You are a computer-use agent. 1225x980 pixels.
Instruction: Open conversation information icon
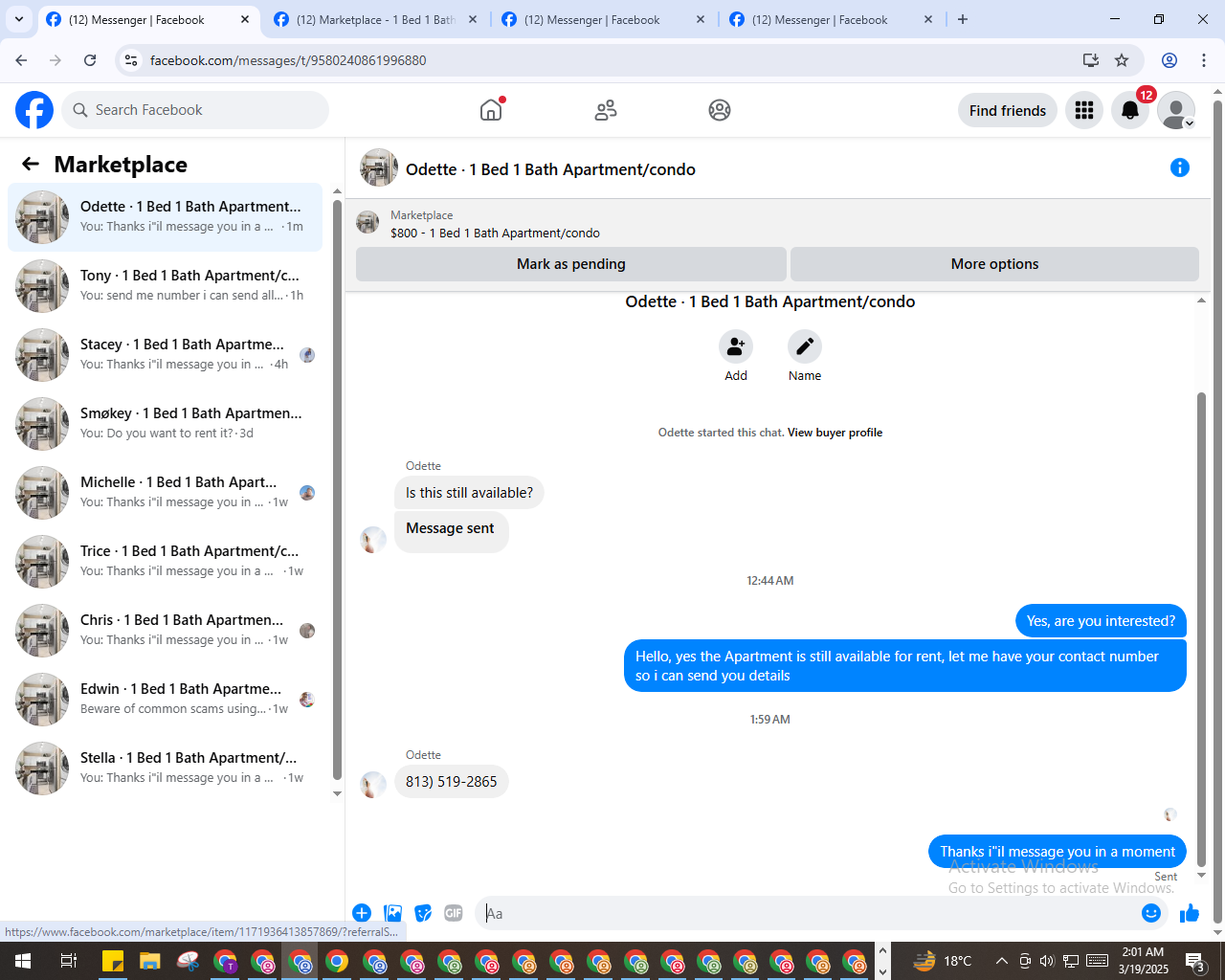click(1180, 168)
